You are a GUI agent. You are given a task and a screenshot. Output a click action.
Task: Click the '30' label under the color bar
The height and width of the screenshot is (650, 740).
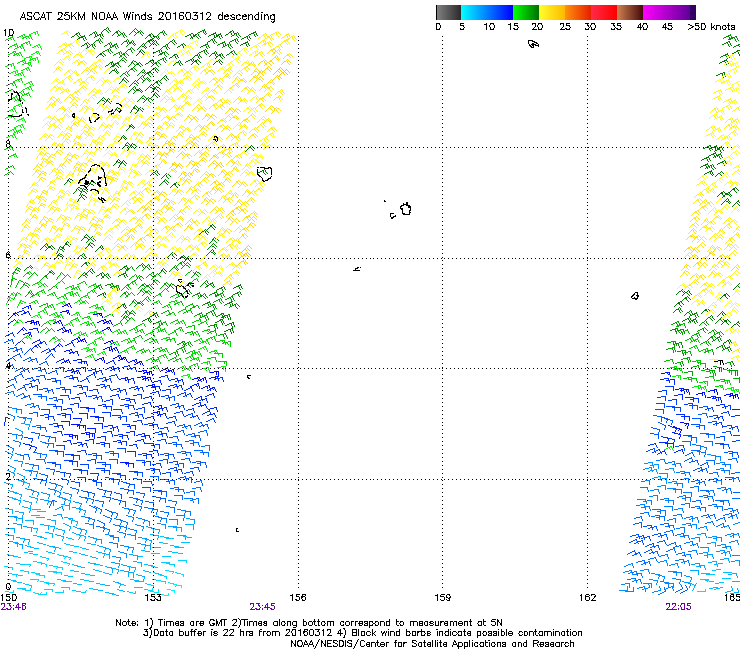590,27
